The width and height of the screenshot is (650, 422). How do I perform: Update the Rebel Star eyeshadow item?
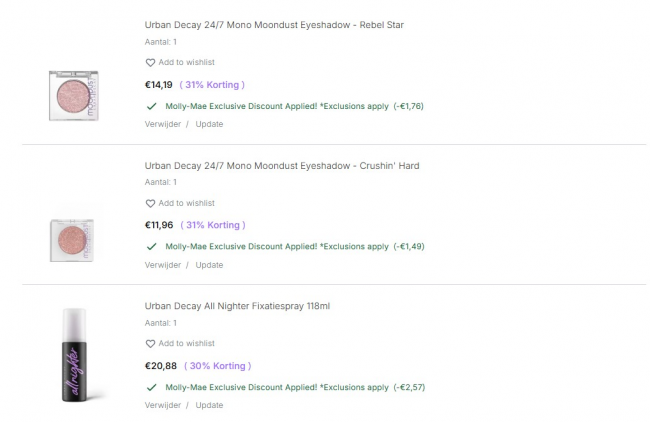(209, 124)
